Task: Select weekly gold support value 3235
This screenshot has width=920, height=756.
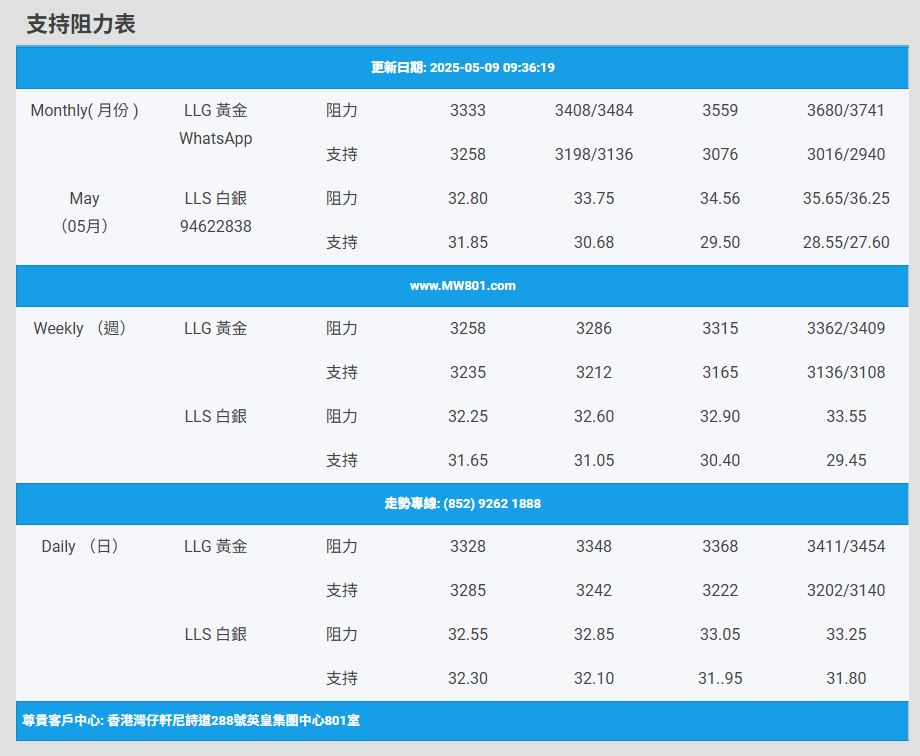Action: [468, 372]
